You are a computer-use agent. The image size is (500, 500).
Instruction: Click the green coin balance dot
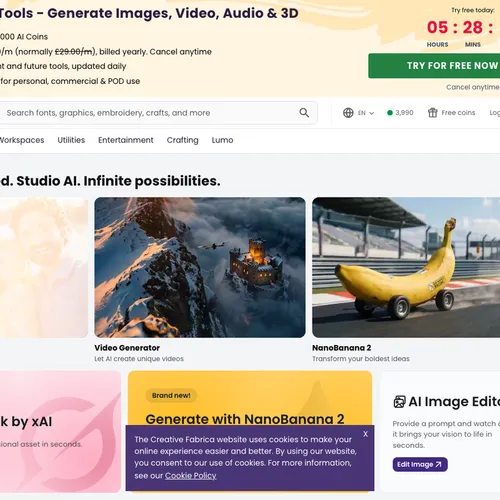point(390,113)
